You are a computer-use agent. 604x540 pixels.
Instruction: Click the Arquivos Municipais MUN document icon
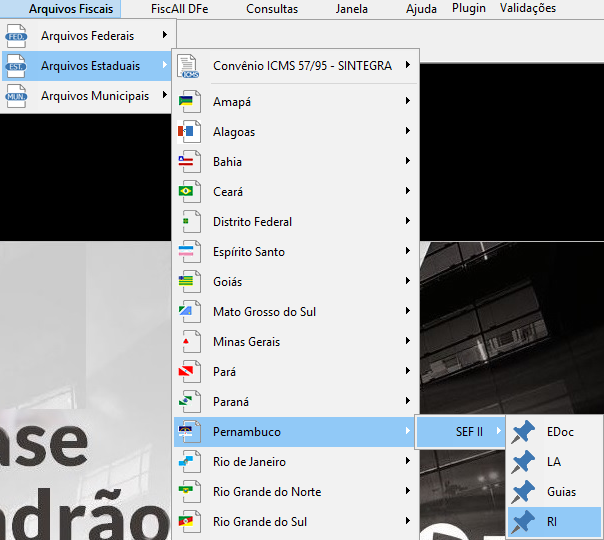[16, 96]
